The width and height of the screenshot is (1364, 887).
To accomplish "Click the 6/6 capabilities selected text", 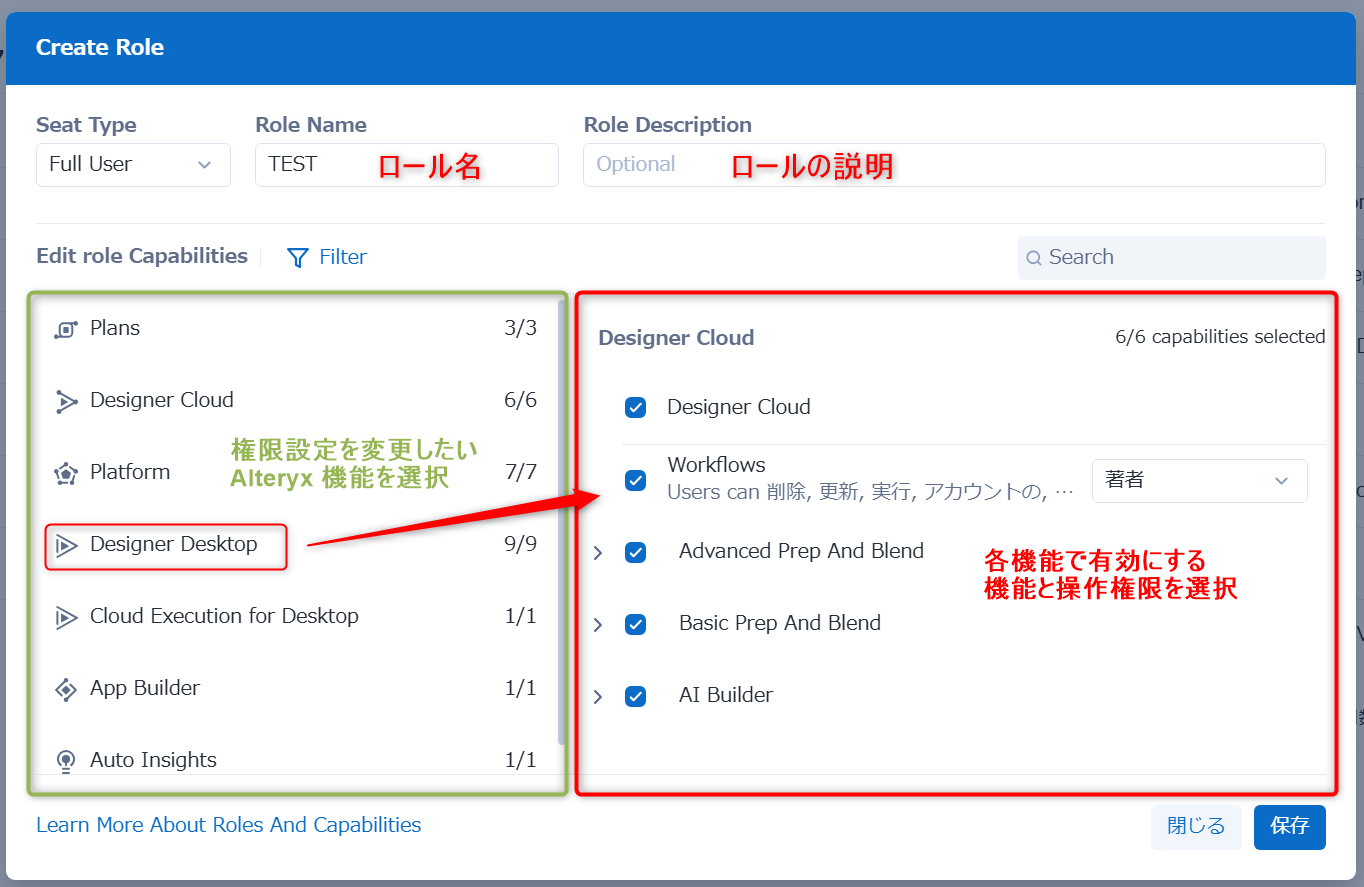I will coord(1220,337).
